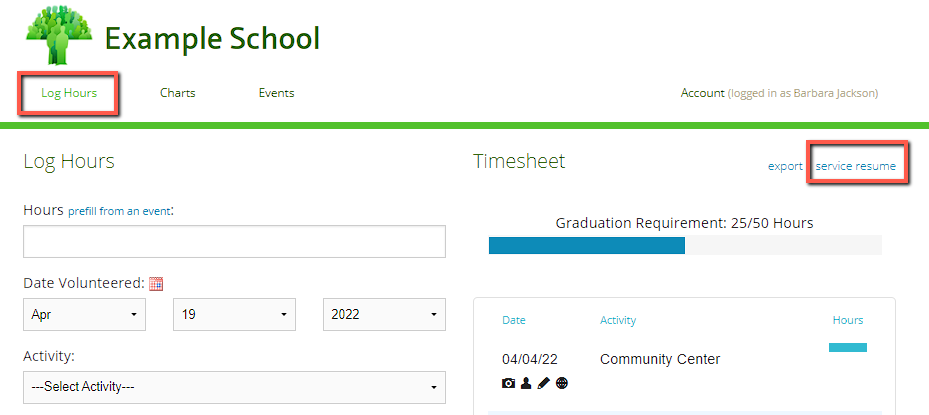The image size is (929, 415).
Task: Click the globe icon under Community Center
Action: [x=562, y=384]
